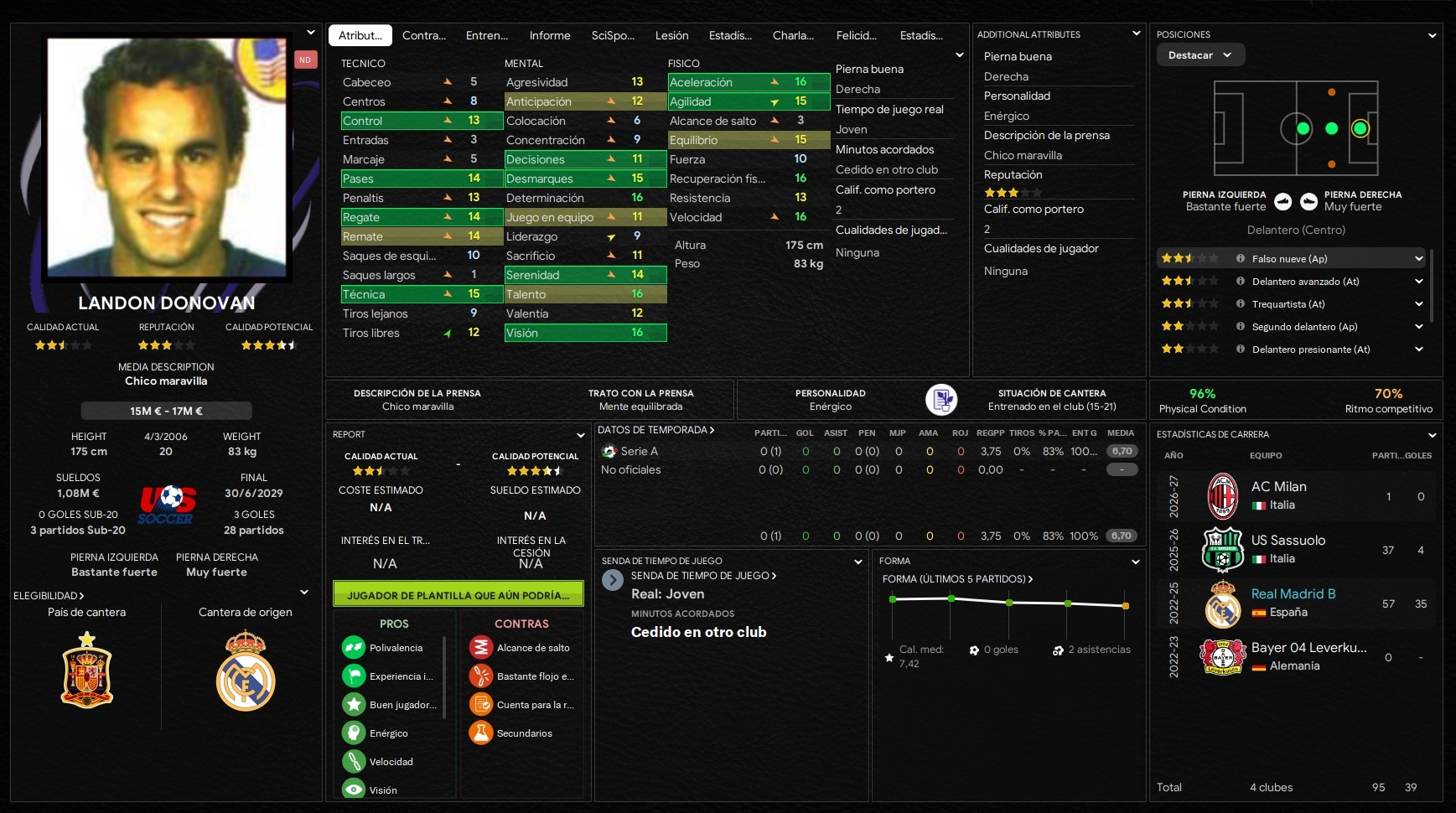Viewport: 1456px width, 813px height.
Task: Click the US Soccer federation logo
Action: point(167,505)
